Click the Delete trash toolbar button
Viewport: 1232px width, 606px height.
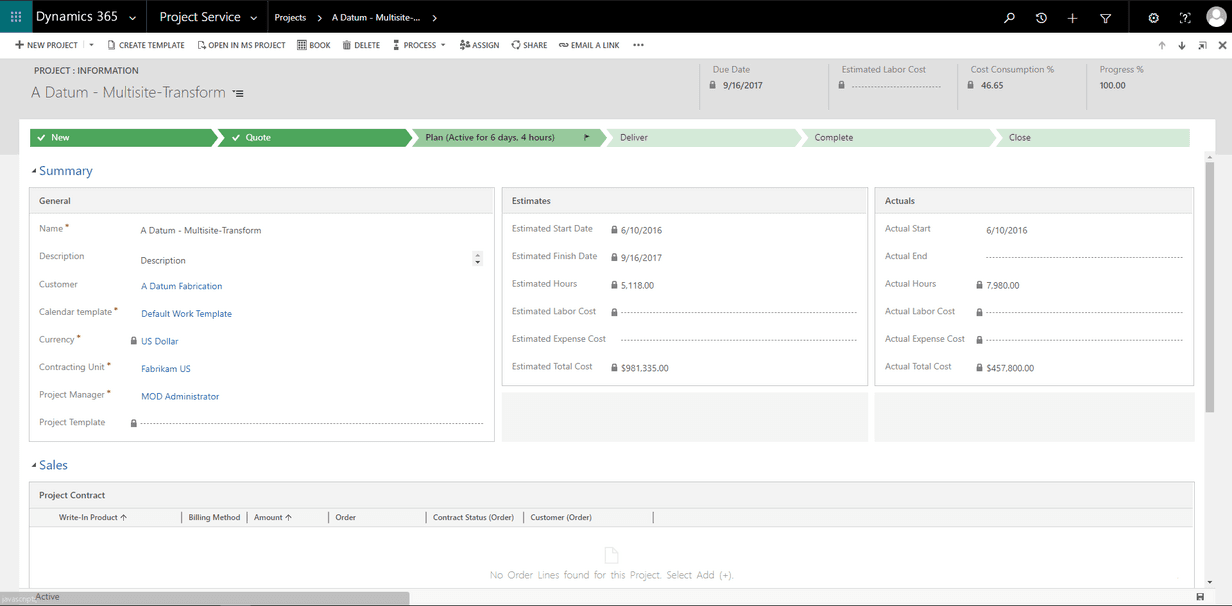point(361,45)
